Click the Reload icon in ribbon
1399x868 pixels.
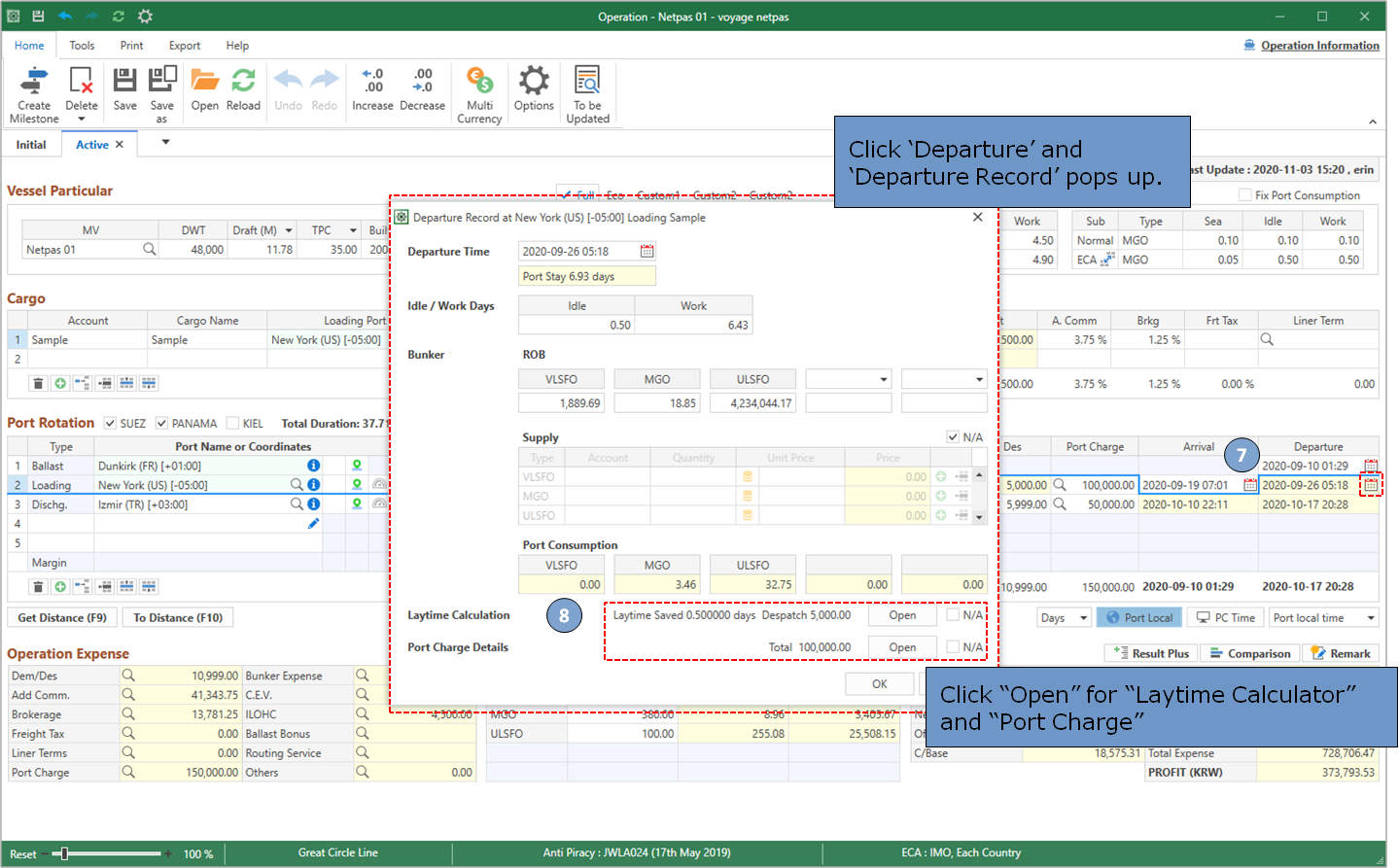click(243, 81)
